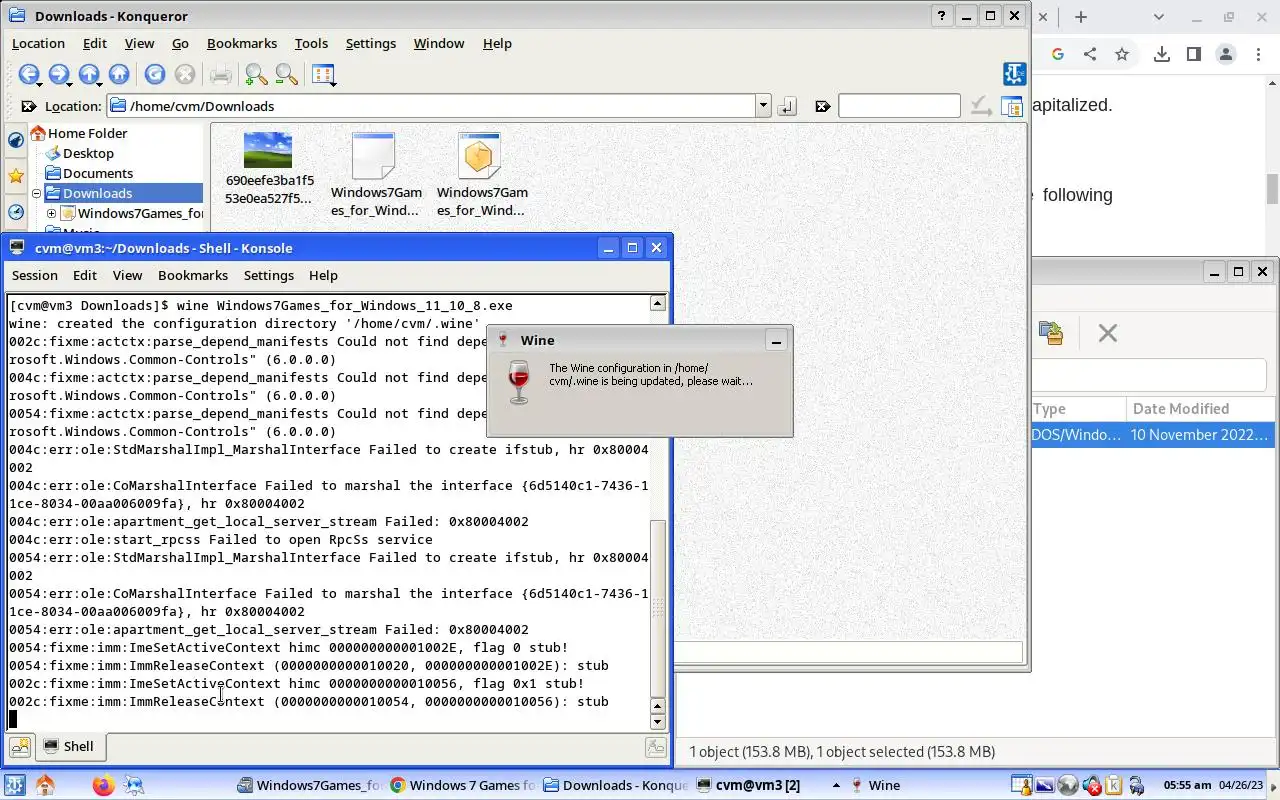This screenshot has height=800, width=1280.
Task: Open a new tab in Chrome
Action: click(x=1080, y=17)
